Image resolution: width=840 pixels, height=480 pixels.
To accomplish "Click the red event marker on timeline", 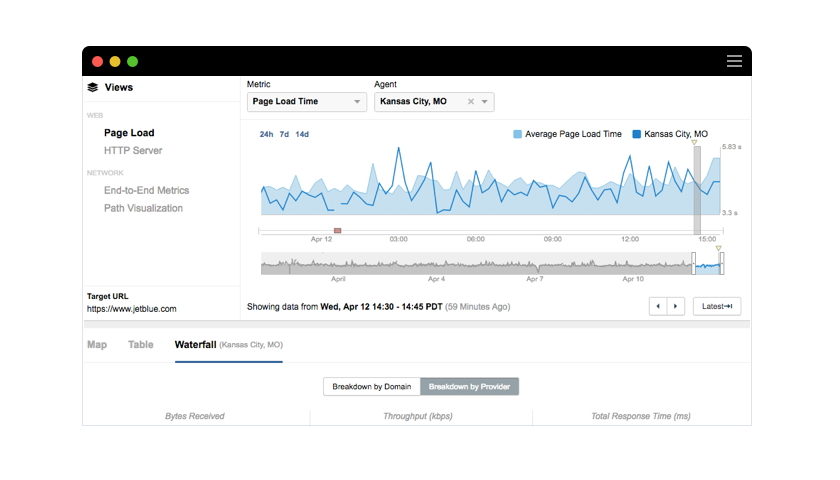I will click(337, 230).
